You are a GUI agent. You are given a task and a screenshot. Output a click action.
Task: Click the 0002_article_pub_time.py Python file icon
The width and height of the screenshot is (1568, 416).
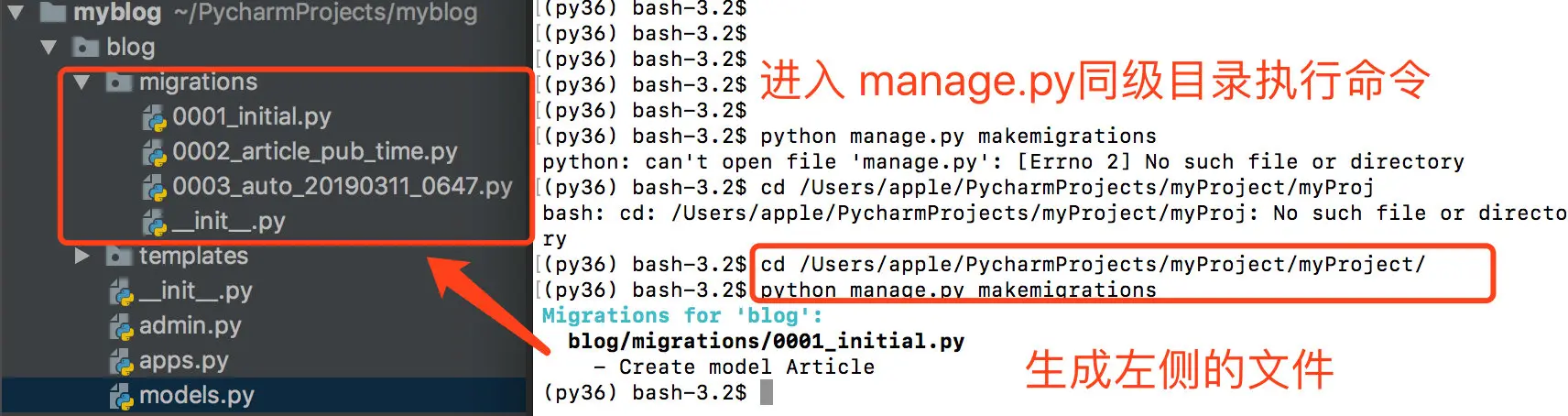154,152
